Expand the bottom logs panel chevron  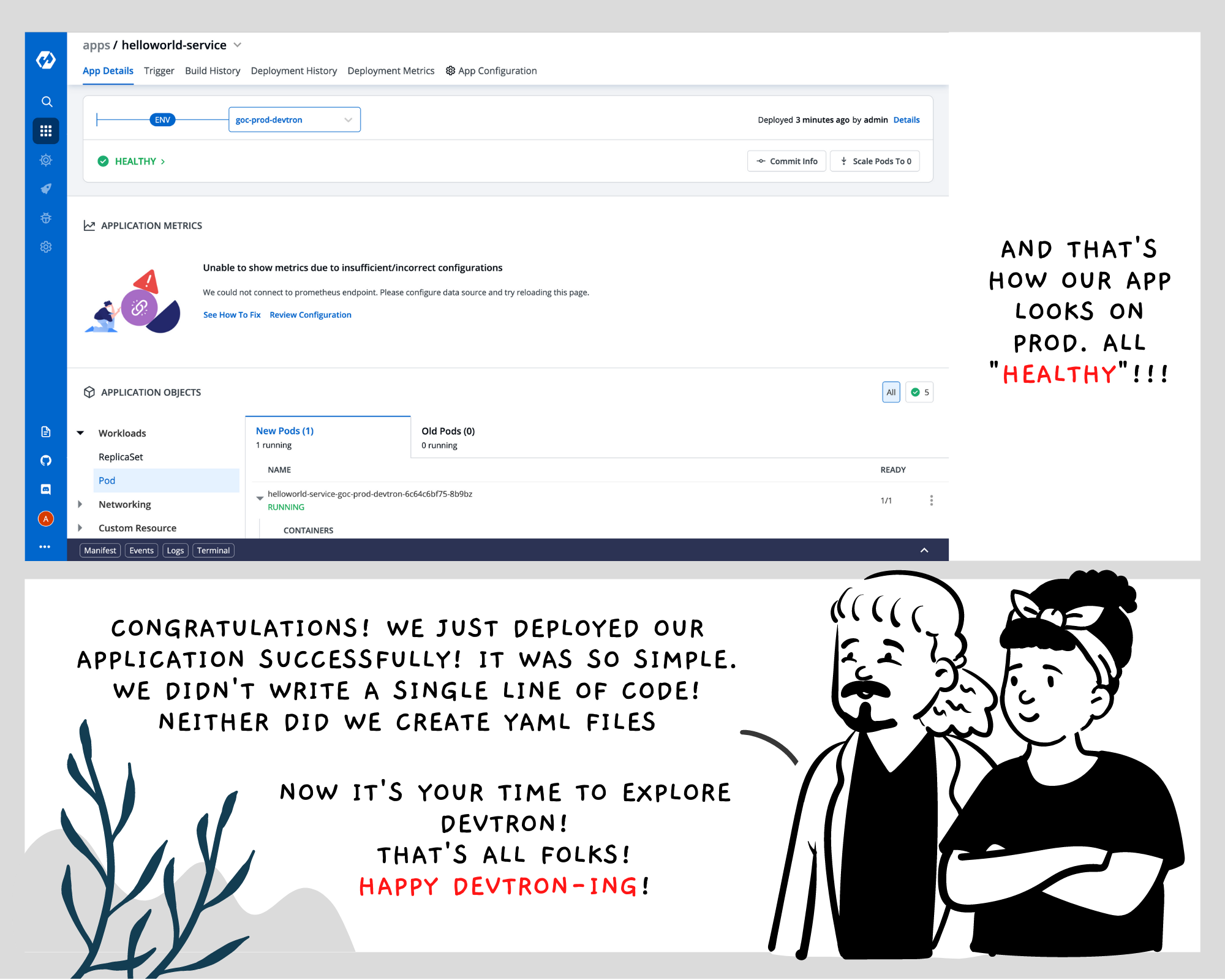point(924,551)
